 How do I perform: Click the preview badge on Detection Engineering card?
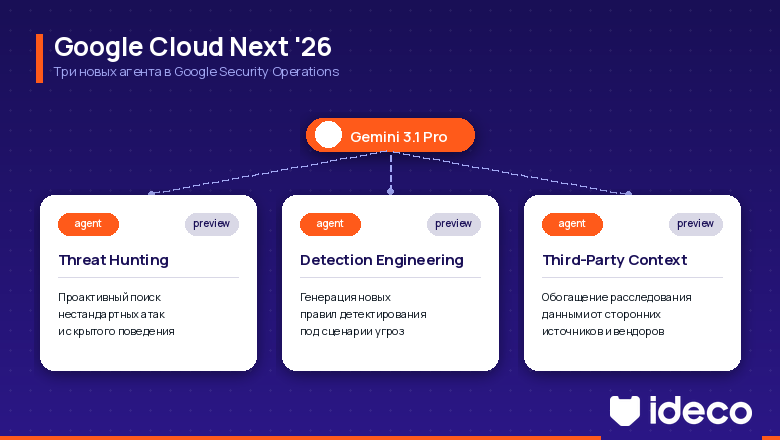(453, 224)
